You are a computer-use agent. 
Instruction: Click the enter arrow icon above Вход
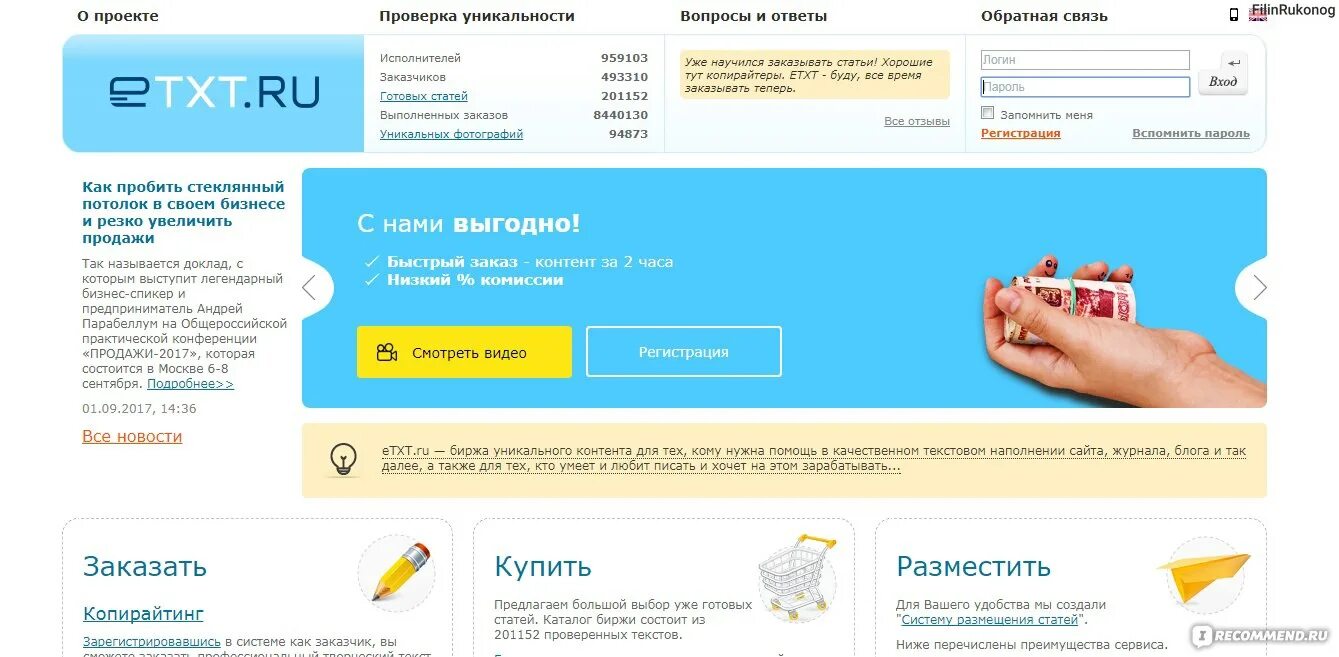1234,62
